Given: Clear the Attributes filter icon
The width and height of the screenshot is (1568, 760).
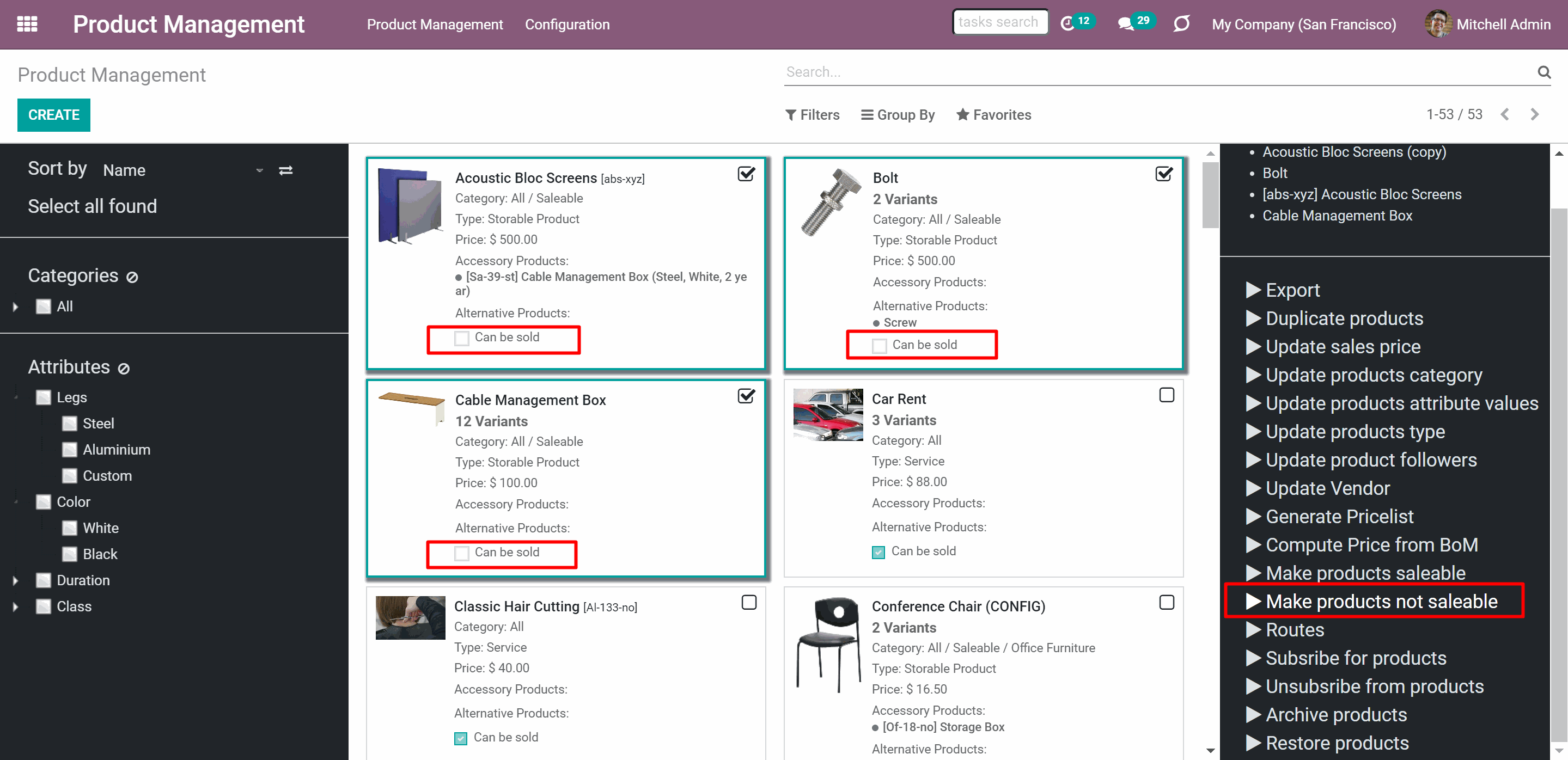Looking at the screenshot, I should point(124,369).
